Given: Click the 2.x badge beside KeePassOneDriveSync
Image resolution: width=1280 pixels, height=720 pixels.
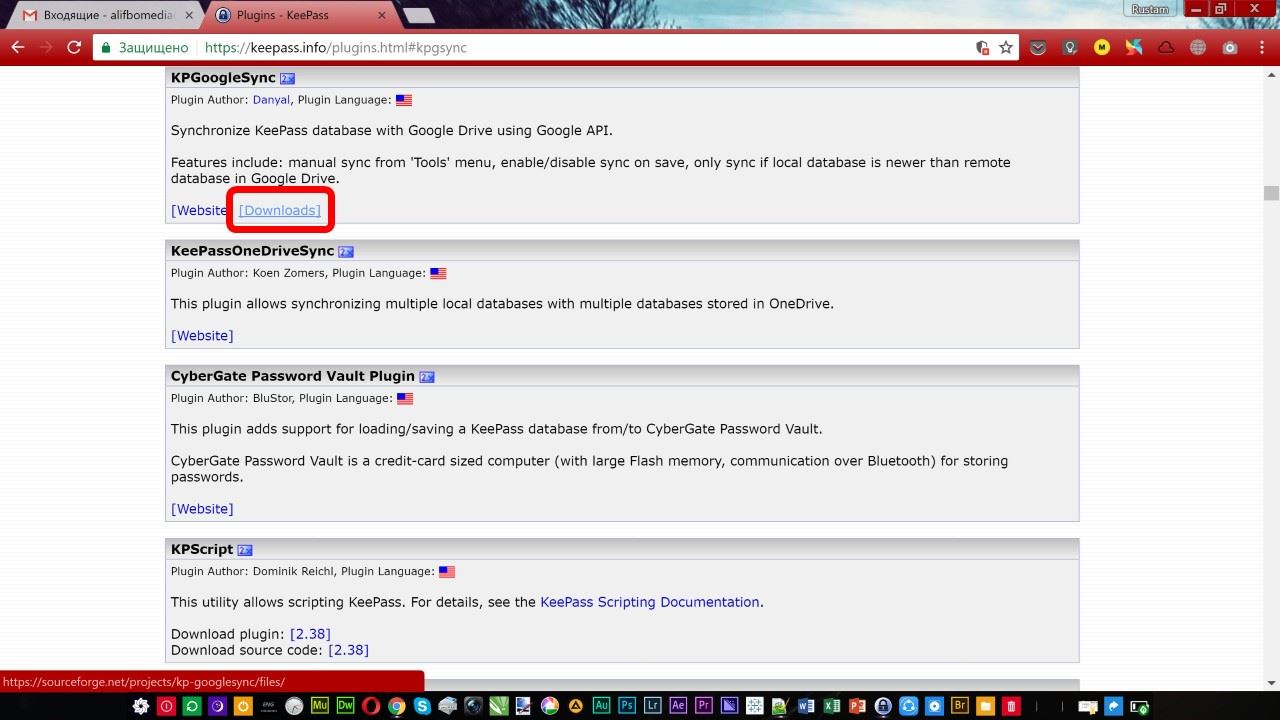Looking at the screenshot, I should [x=346, y=252].
